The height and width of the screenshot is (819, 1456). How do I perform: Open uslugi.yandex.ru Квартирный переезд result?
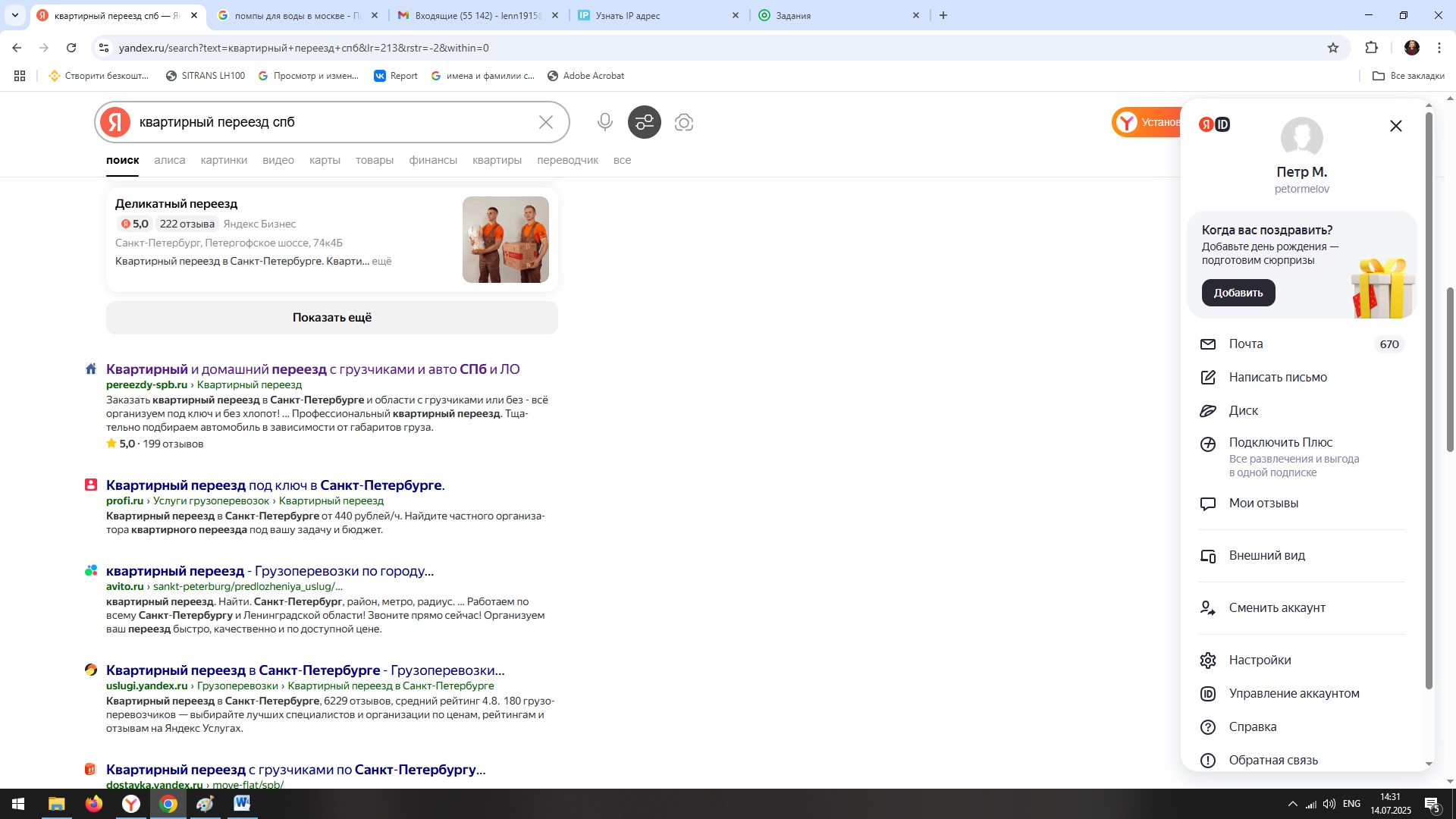point(305,670)
